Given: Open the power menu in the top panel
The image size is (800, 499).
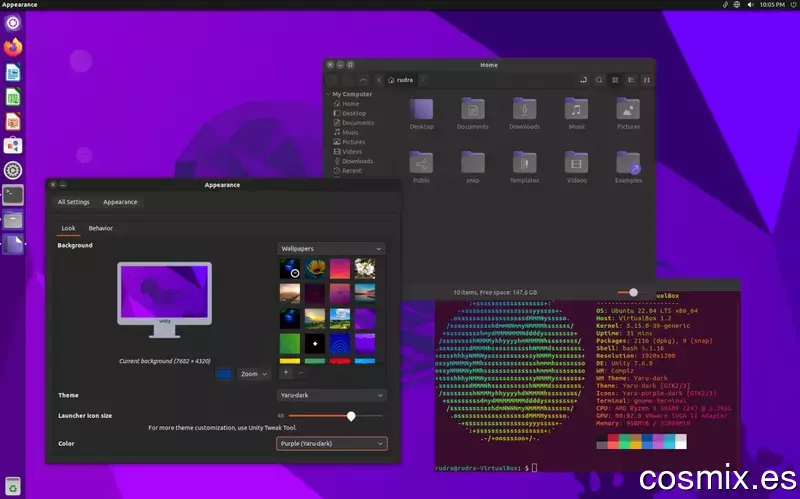Looking at the screenshot, I should click(794, 5).
